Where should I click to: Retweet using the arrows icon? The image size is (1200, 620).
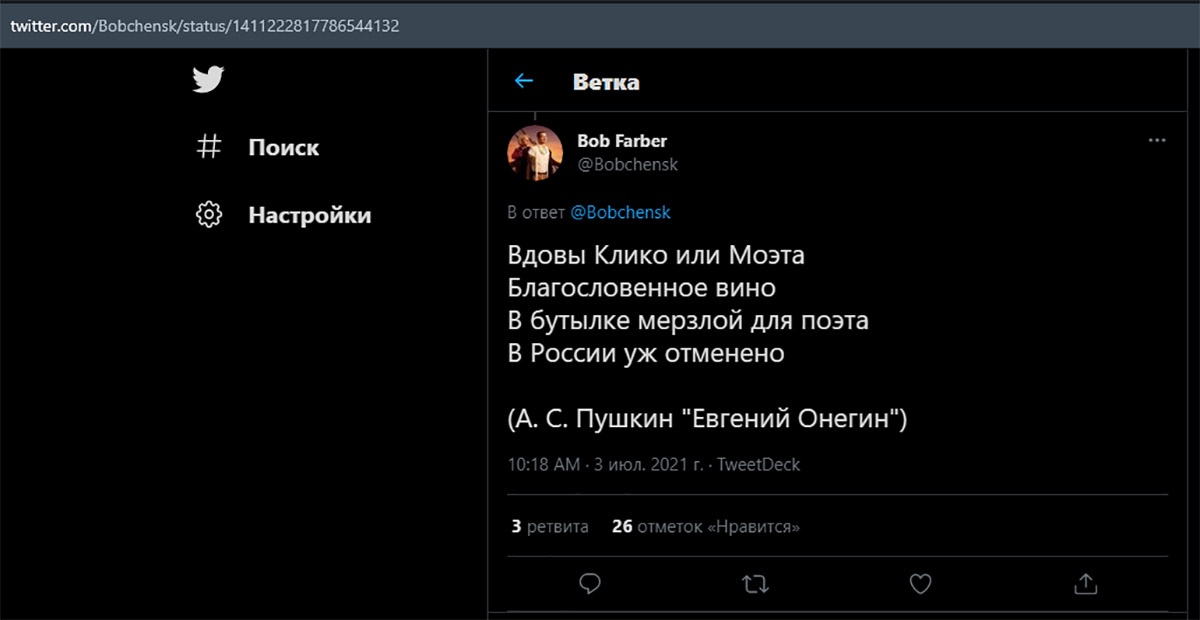pos(756,583)
